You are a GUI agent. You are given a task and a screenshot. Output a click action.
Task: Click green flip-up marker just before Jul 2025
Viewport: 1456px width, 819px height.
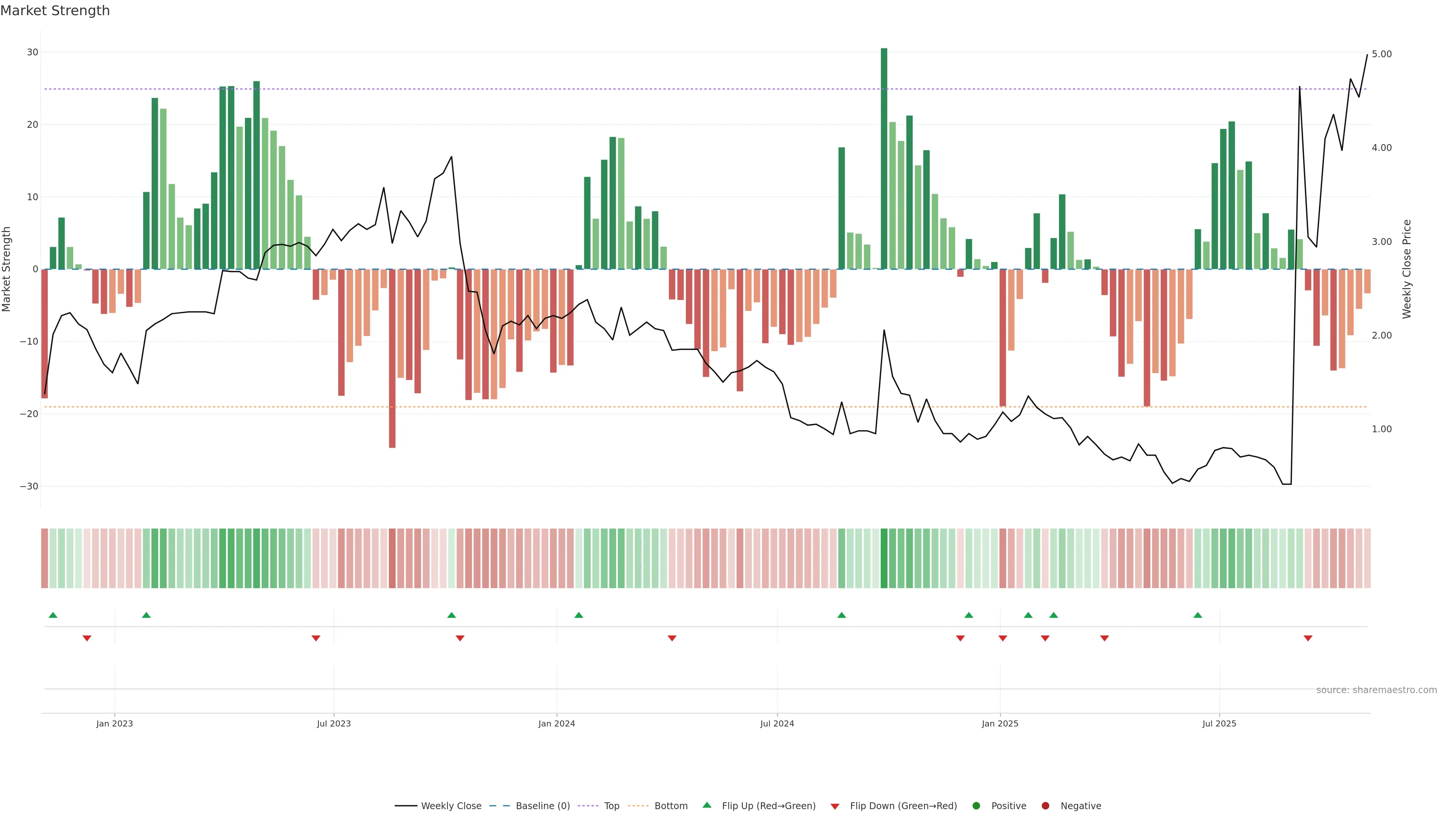(x=1198, y=615)
